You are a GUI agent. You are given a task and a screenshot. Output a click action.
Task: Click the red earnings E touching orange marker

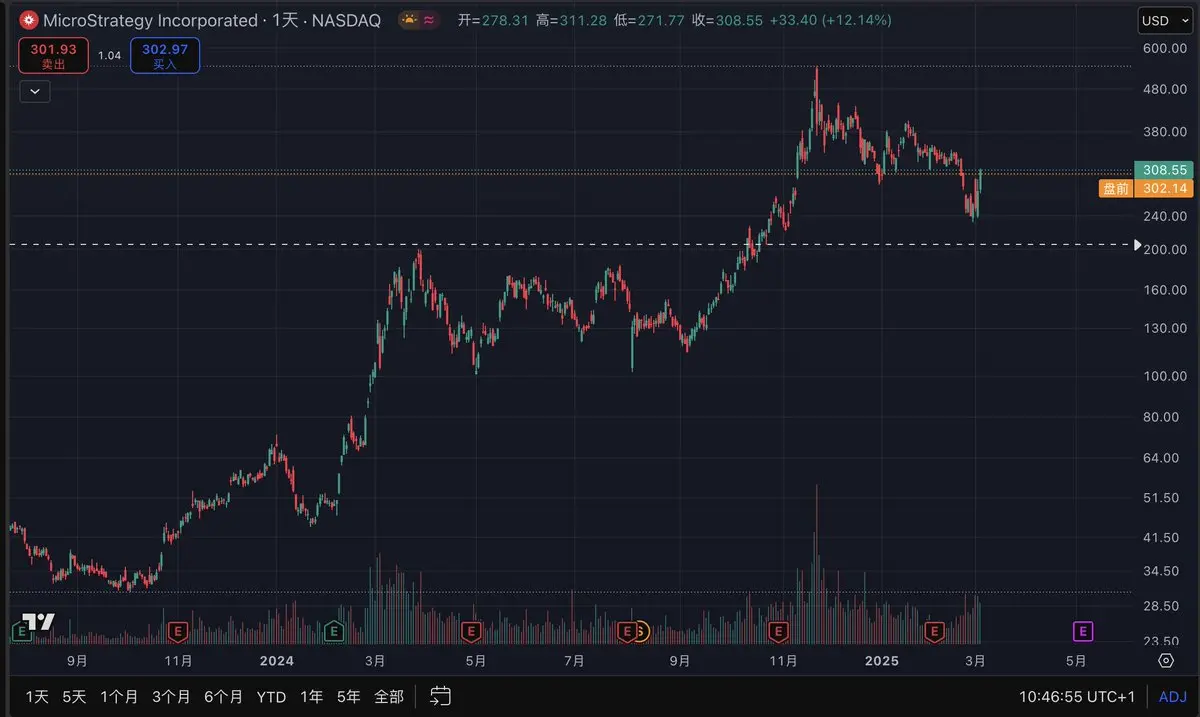626,631
